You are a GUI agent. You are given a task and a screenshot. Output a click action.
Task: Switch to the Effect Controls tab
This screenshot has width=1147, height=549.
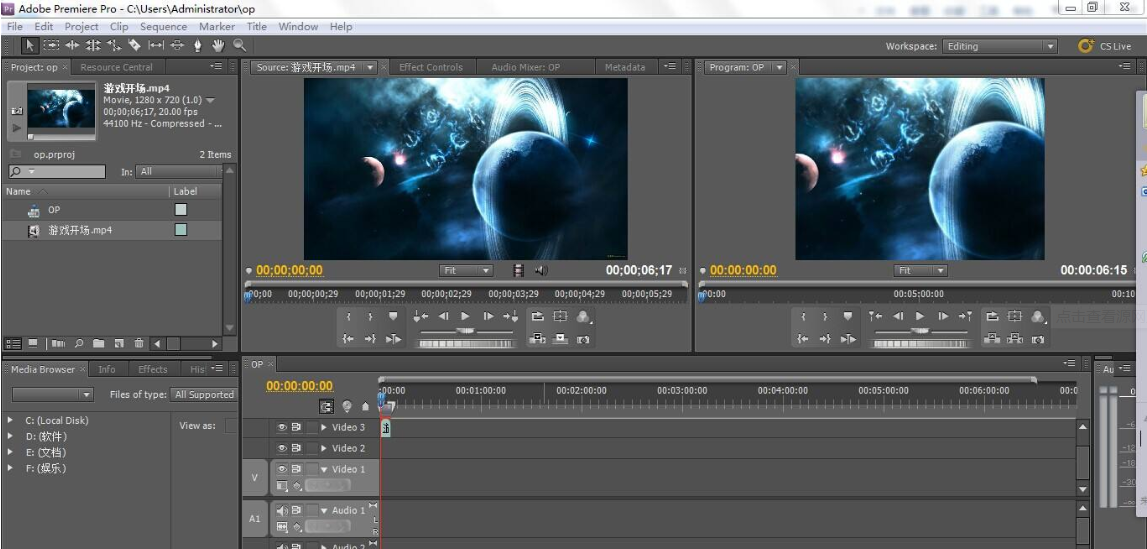pyautogui.click(x=430, y=67)
